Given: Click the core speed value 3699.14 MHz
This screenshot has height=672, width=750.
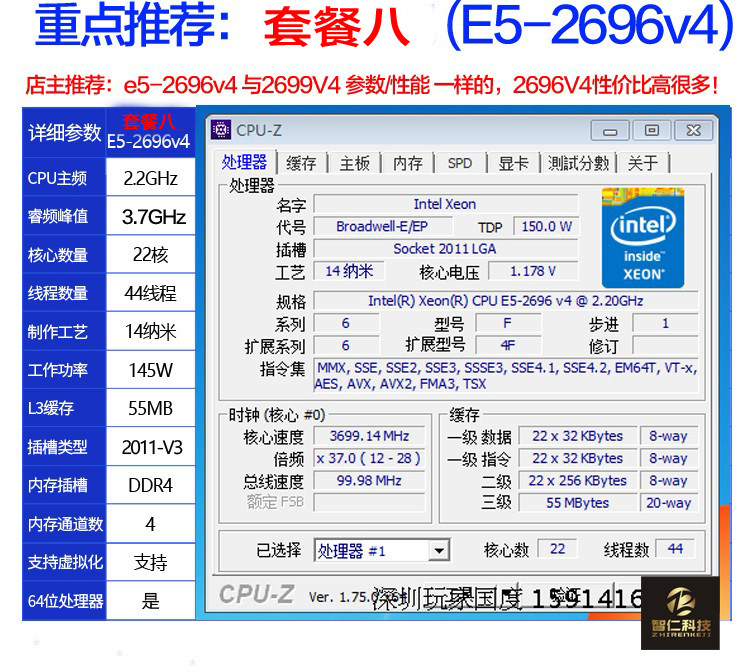Looking at the screenshot, I should coord(369,436).
